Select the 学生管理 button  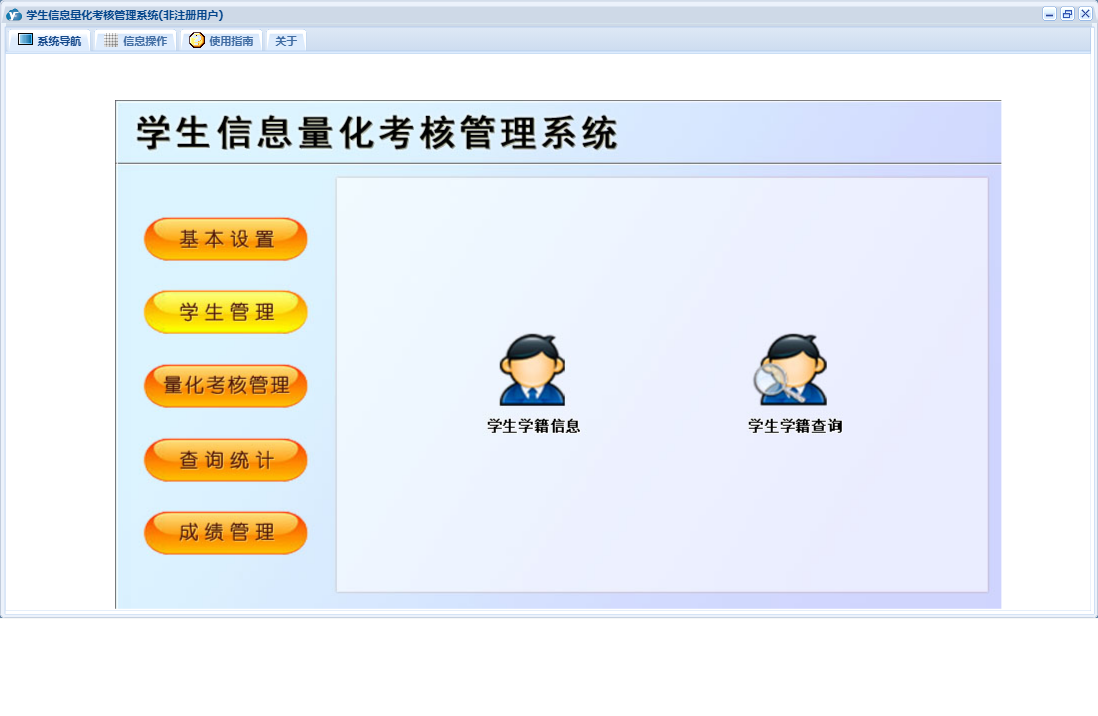[x=225, y=312]
